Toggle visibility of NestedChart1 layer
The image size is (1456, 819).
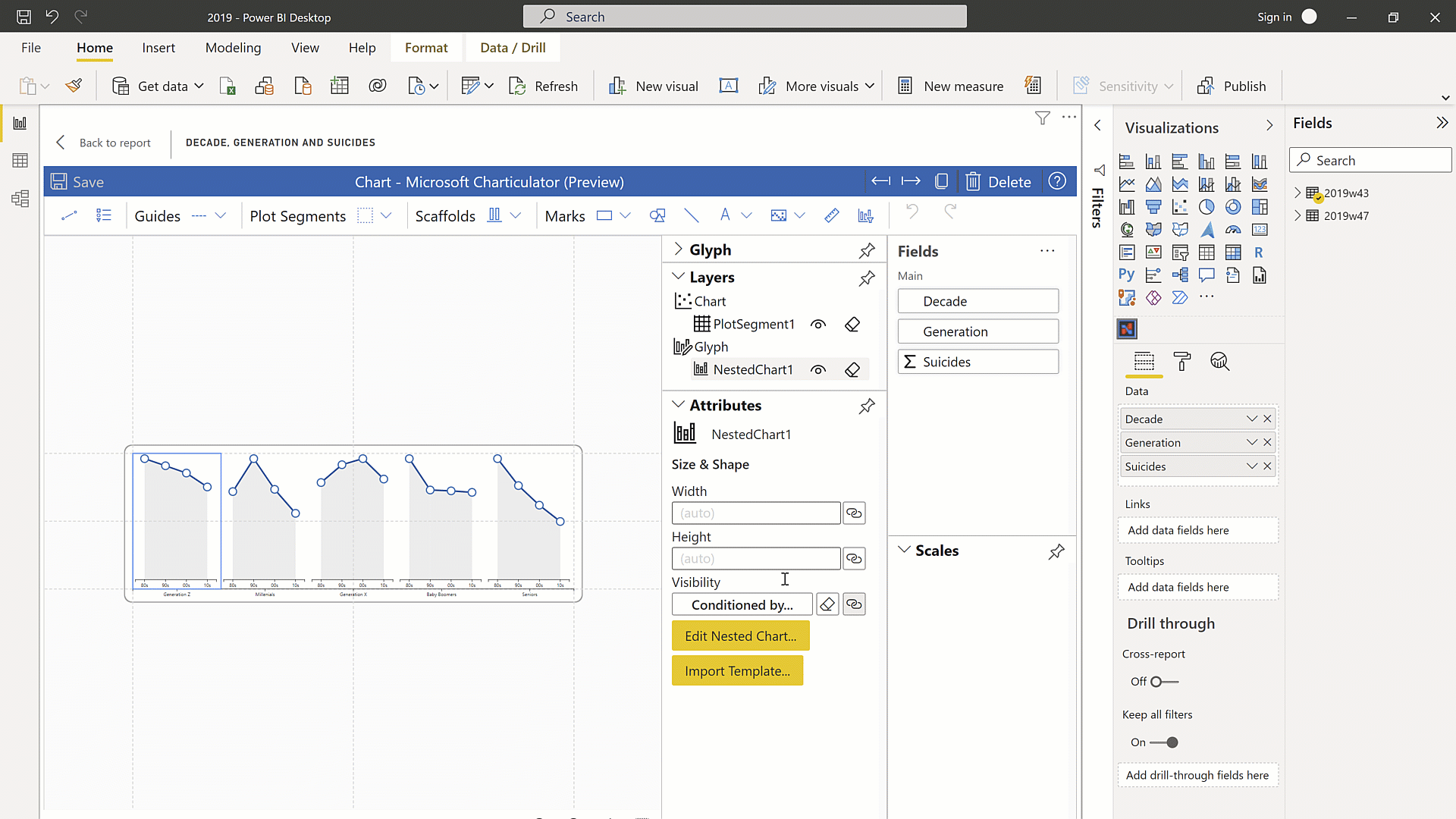tap(817, 370)
